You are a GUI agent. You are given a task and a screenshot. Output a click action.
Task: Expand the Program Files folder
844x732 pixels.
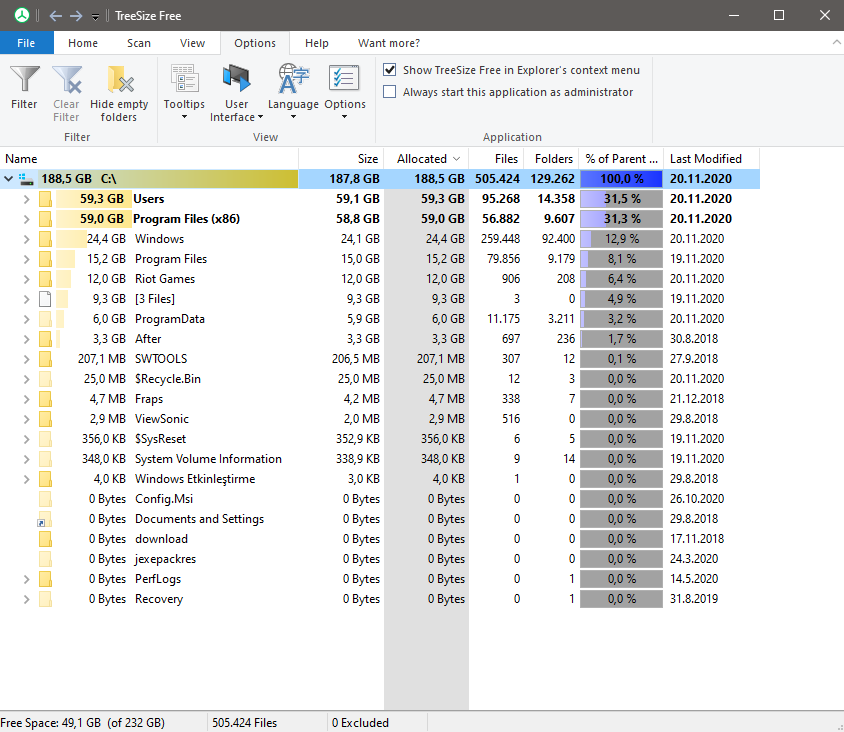click(26, 259)
